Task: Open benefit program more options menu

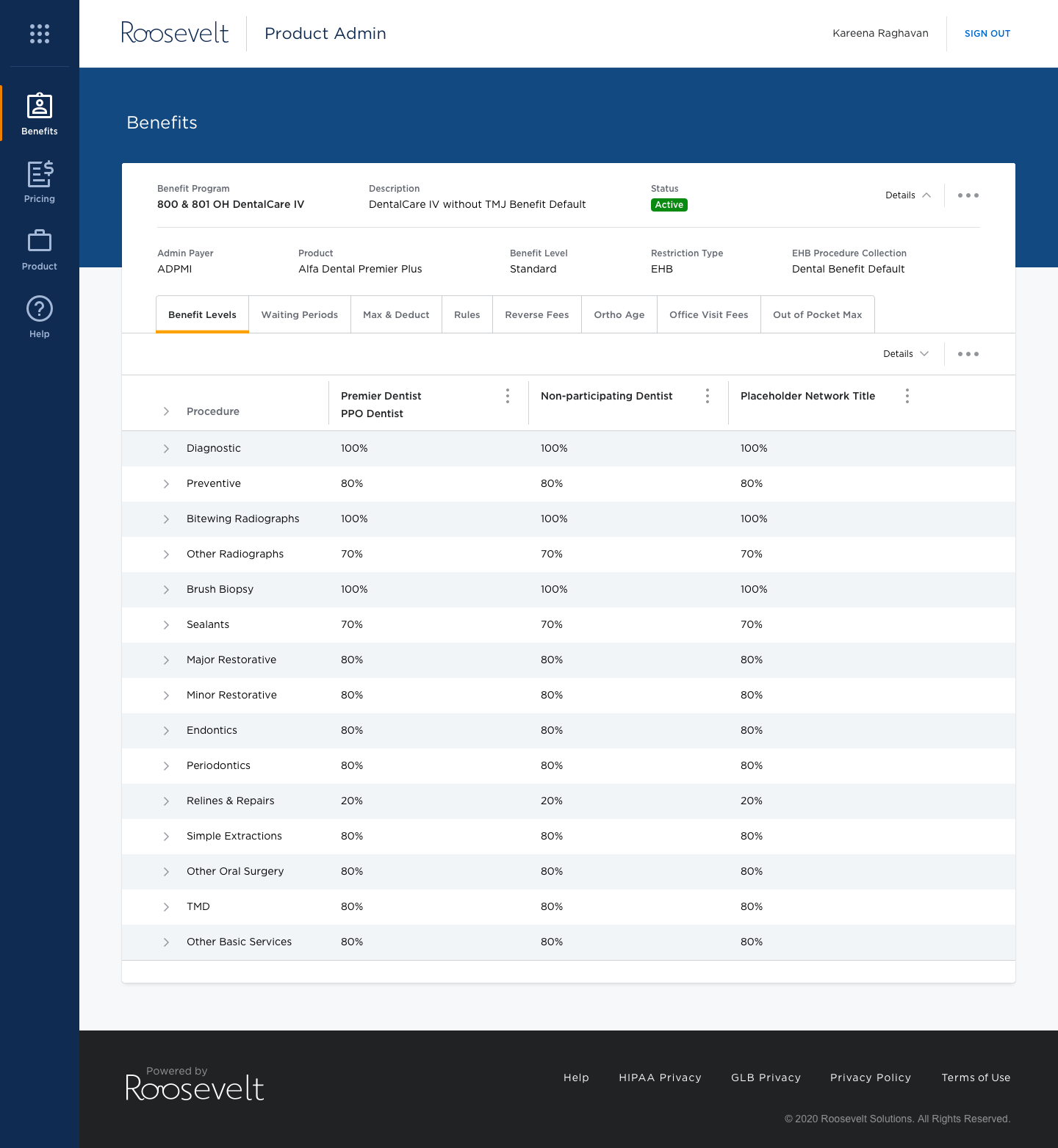Action: [x=968, y=195]
